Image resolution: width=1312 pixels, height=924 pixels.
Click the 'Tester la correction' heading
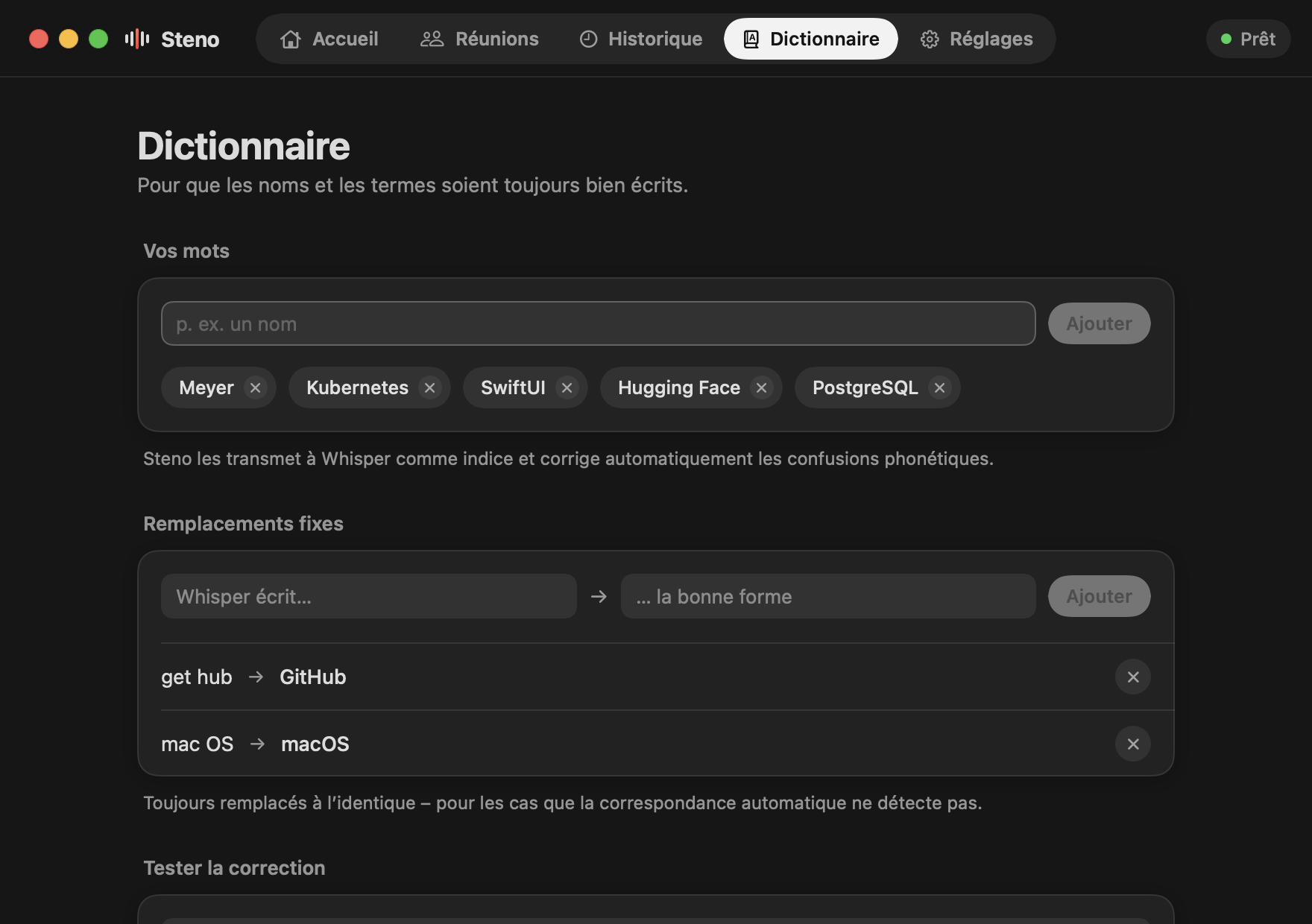pyautogui.click(x=234, y=868)
